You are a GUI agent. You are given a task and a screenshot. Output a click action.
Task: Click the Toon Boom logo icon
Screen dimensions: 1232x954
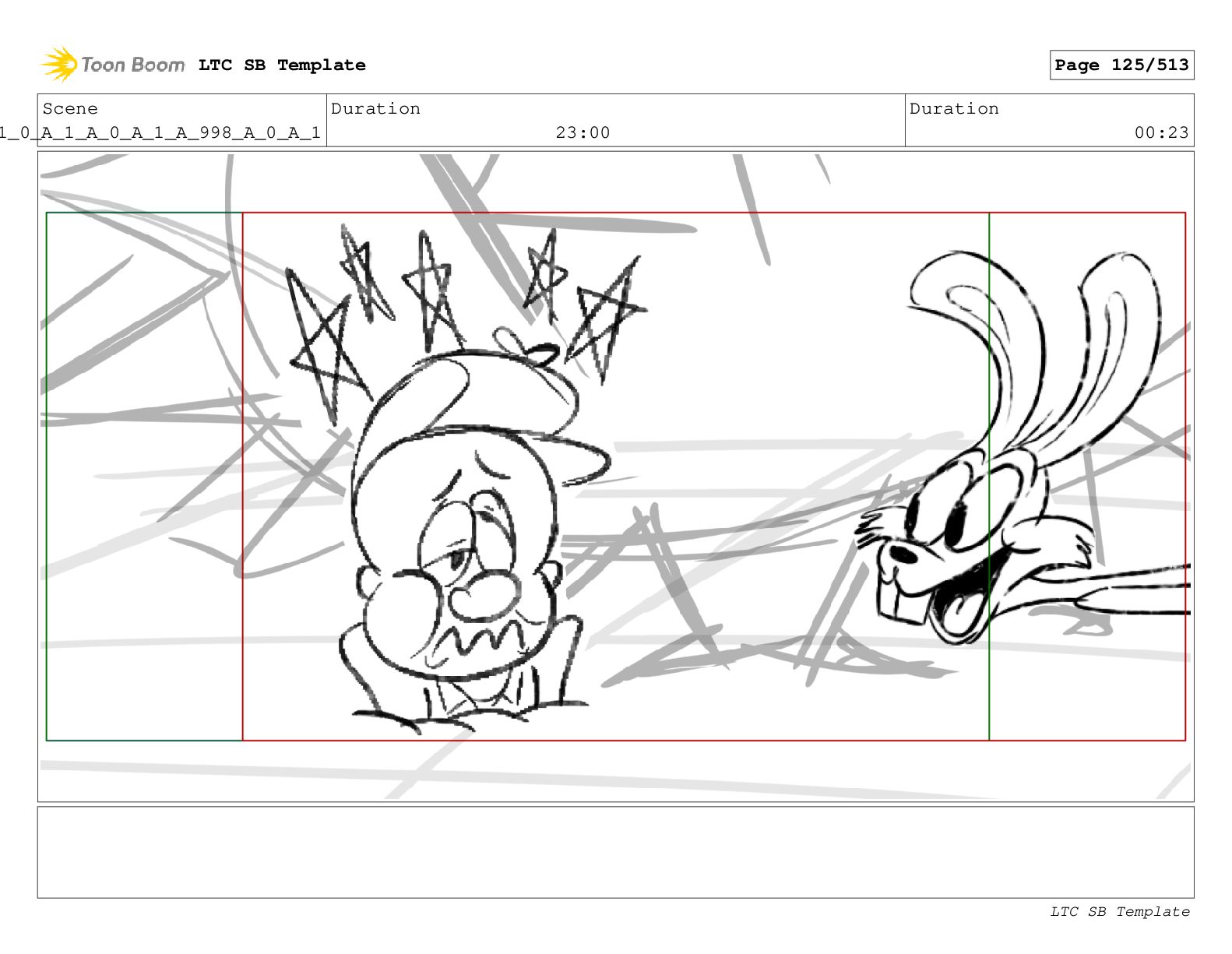59,64
